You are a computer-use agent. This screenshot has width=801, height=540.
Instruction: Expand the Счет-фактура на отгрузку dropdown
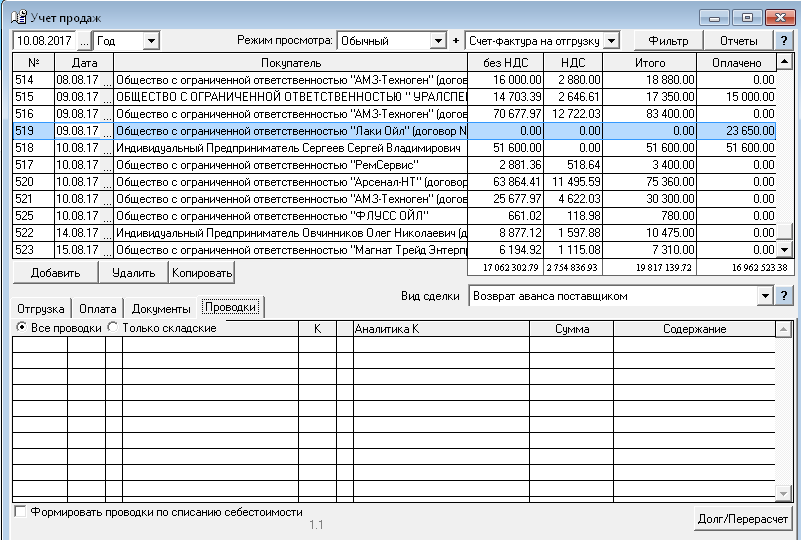pyautogui.click(x=612, y=41)
